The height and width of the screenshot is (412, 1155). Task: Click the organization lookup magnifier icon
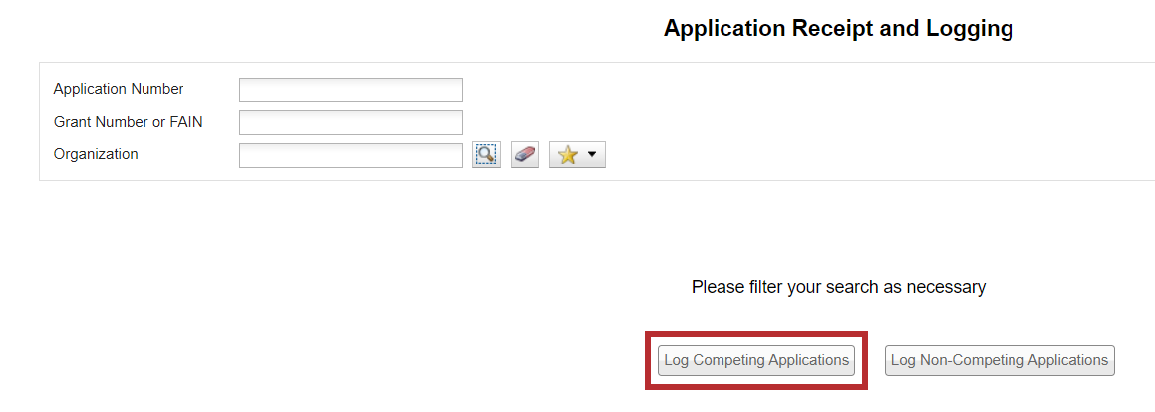point(486,155)
